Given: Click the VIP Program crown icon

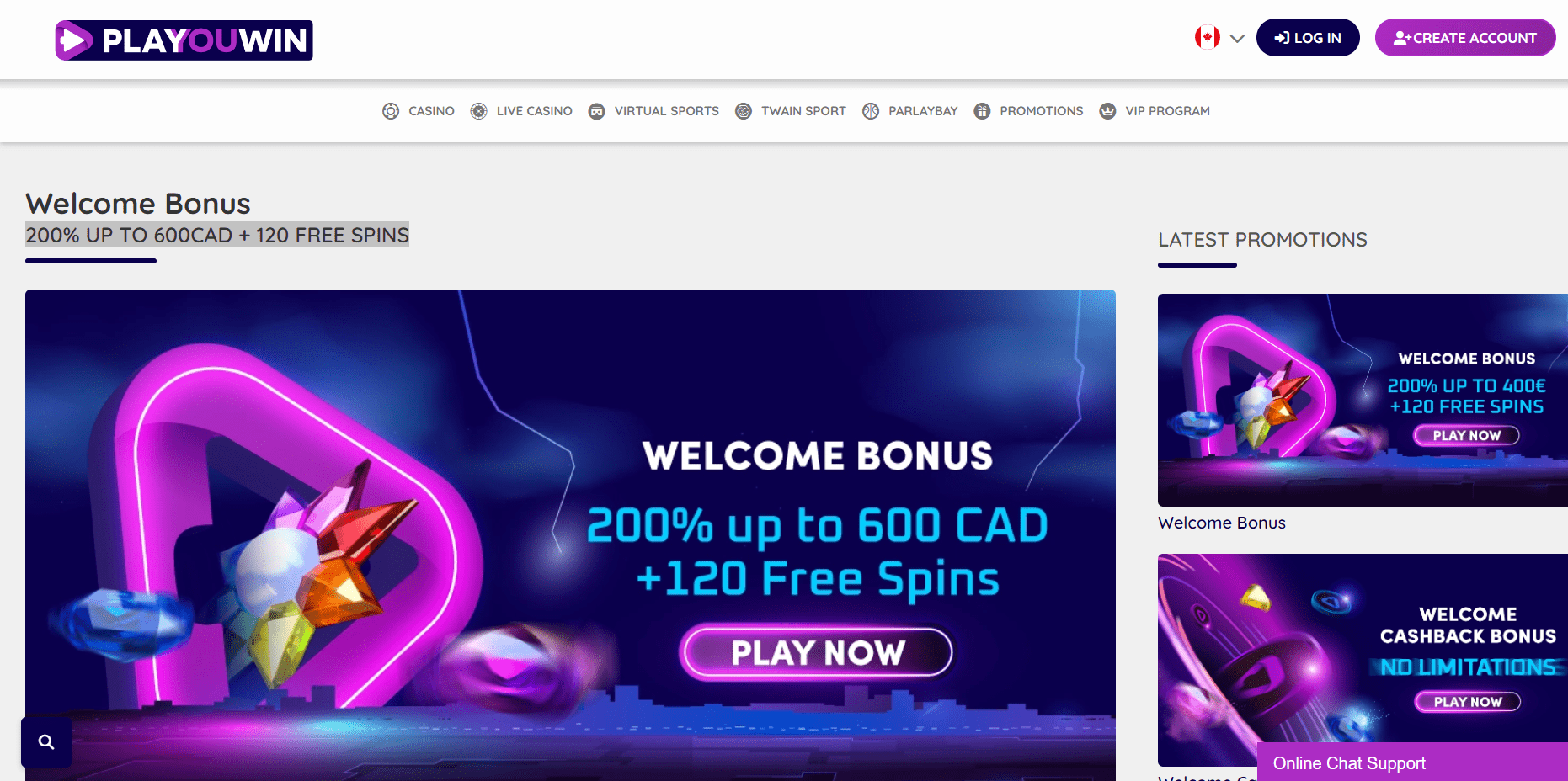Looking at the screenshot, I should (1107, 111).
